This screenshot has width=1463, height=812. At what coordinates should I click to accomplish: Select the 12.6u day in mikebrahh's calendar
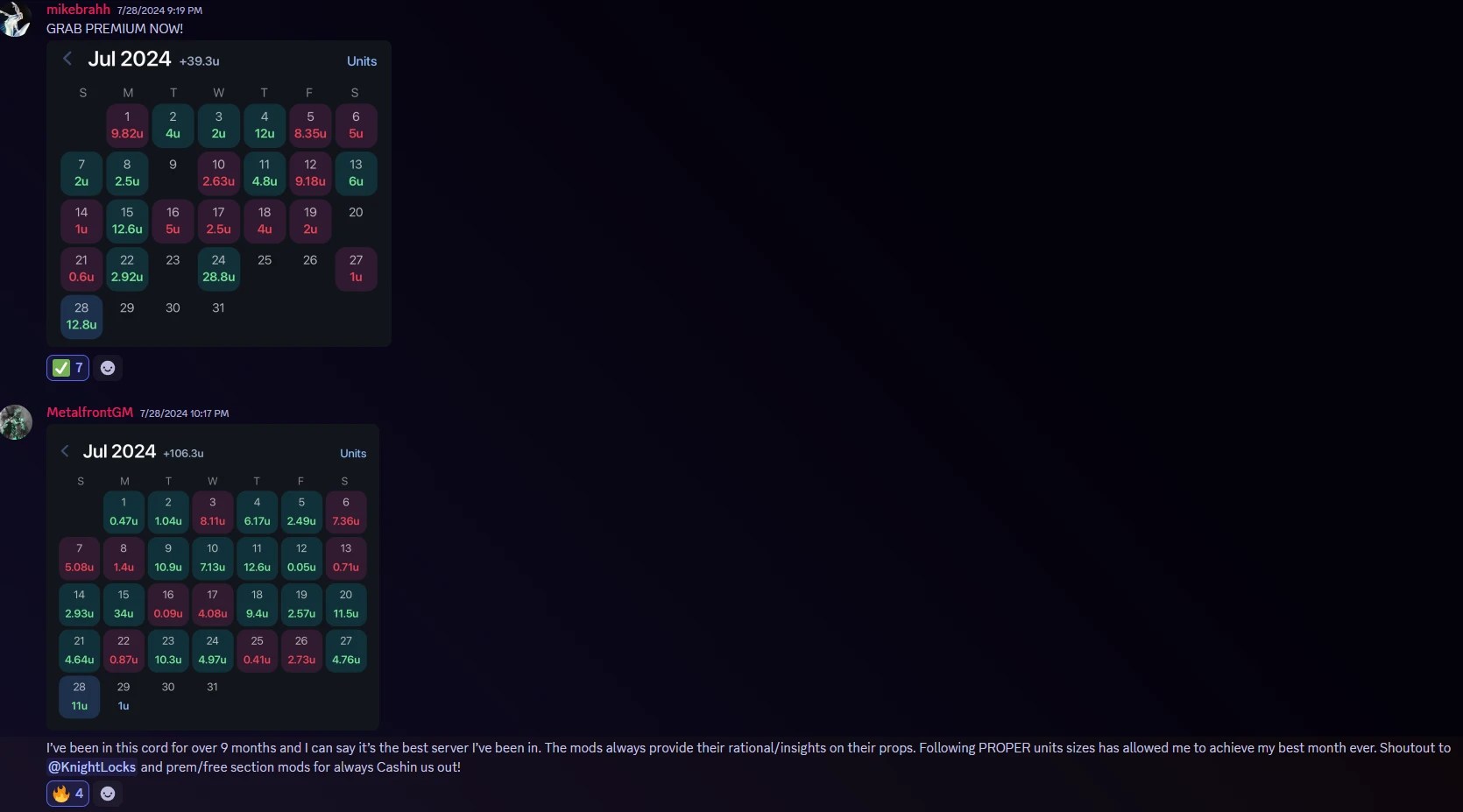point(127,221)
